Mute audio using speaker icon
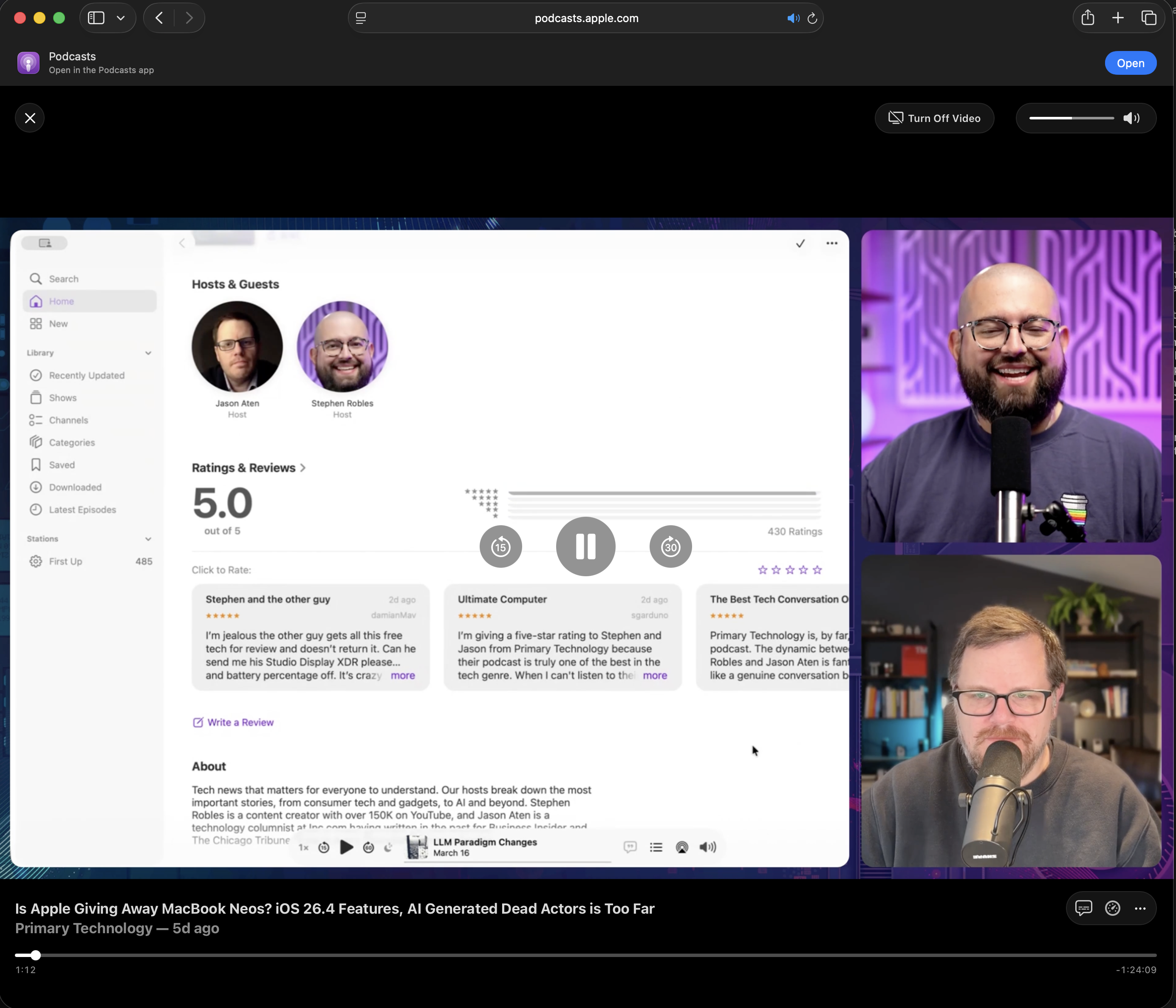This screenshot has width=1176, height=1008. (x=1131, y=118)
